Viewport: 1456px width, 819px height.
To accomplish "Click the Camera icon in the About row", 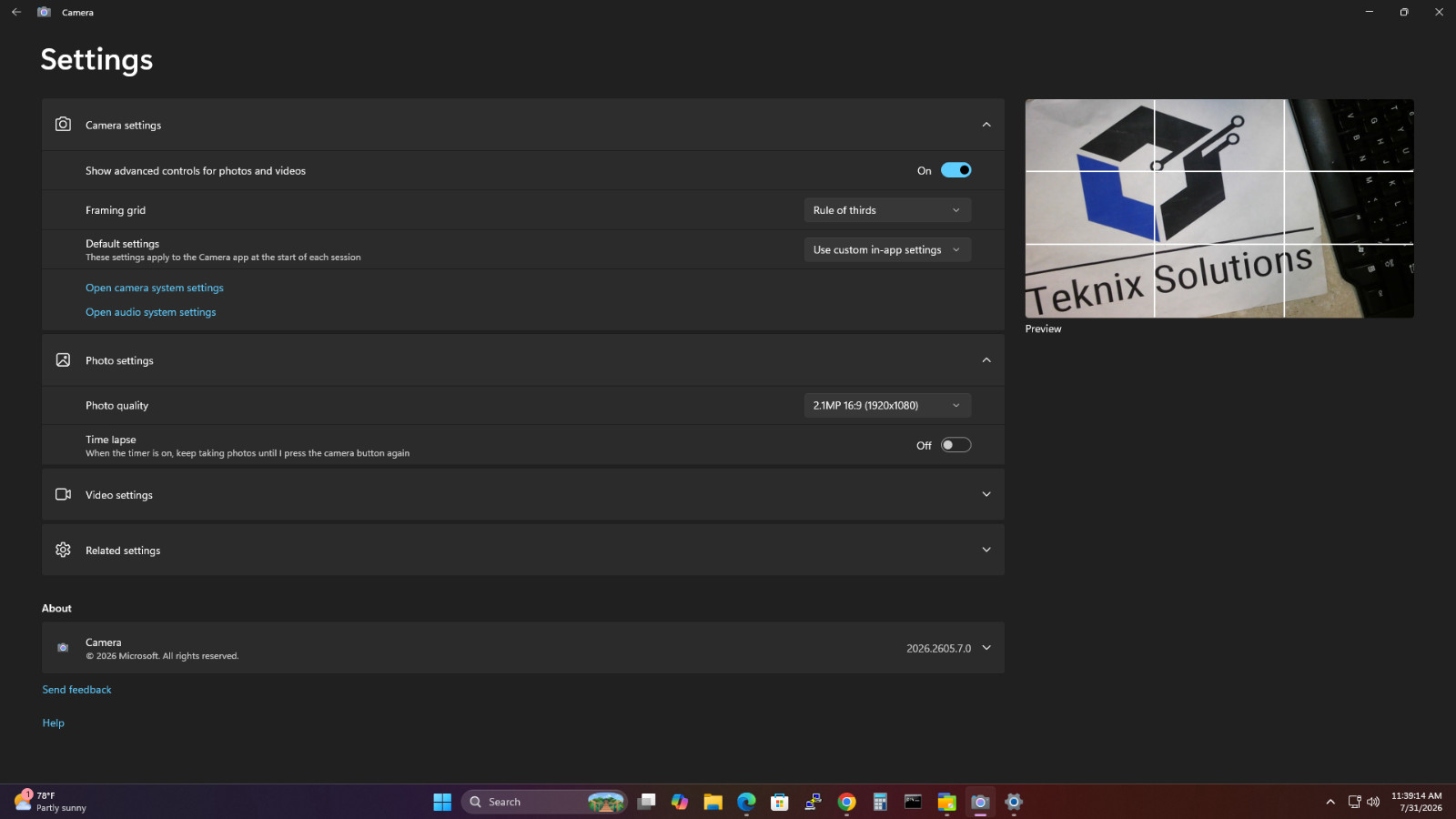I will pyautogui.click(x=63, y=648).
